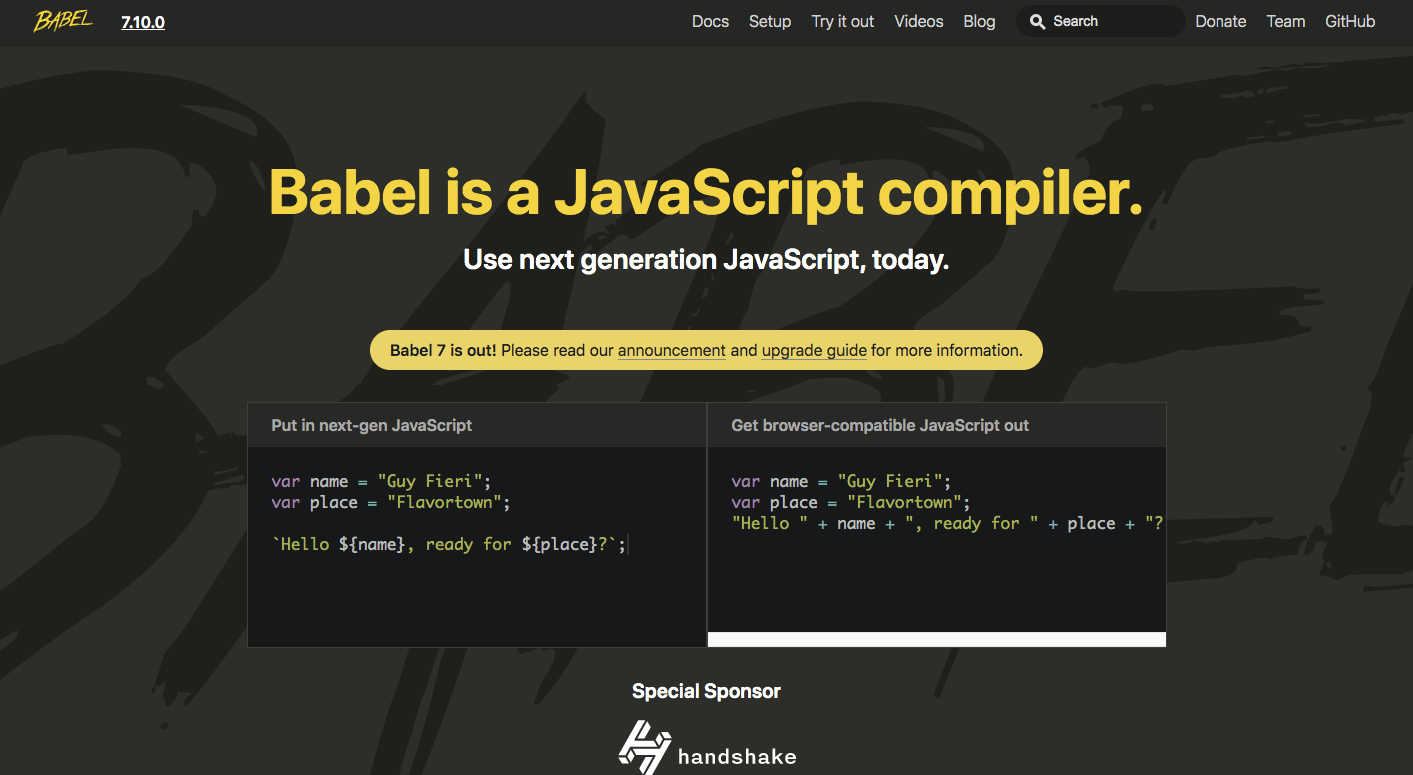Click 'var place = "Flavortown";' in the input editor
The width and height of the screenshot is (1413, 775).
(391, 503)
